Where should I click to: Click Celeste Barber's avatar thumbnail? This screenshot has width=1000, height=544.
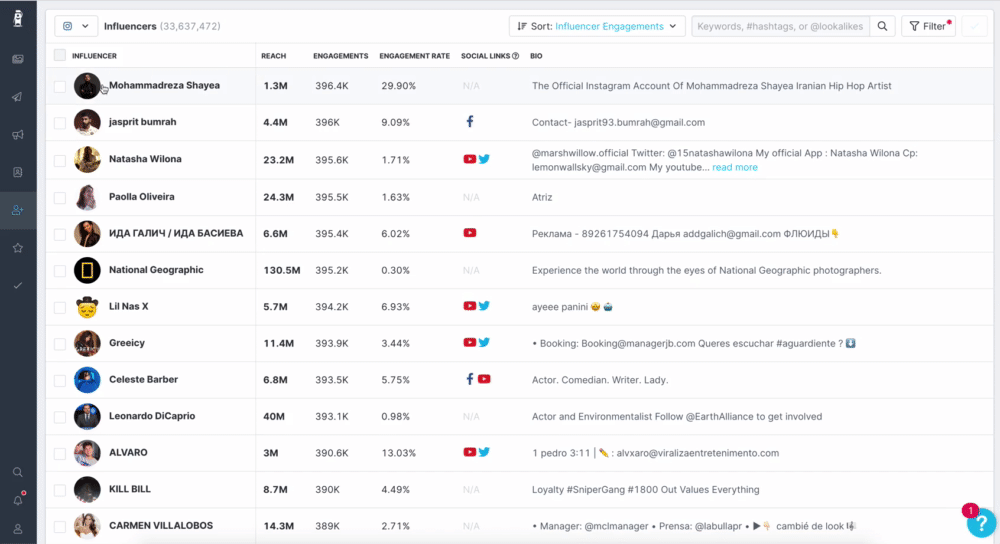[87, 380]
